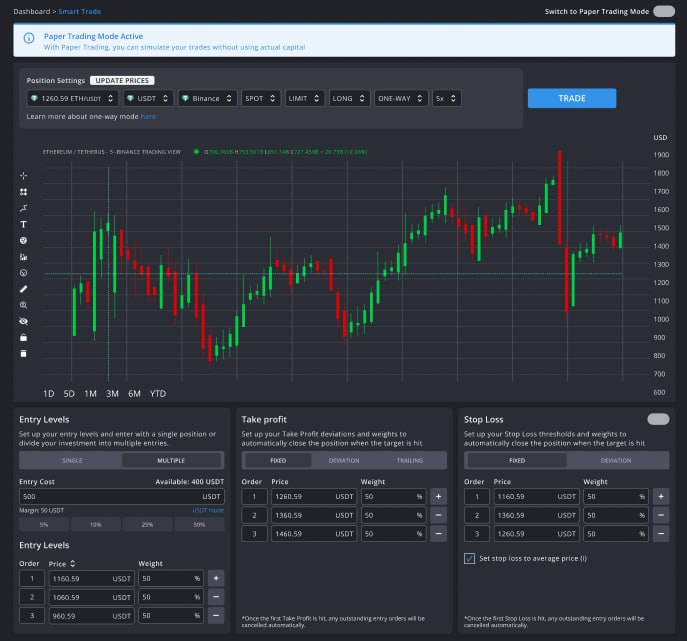
Task: Select the crosshair cursor tool
Action: click(24, 176)
